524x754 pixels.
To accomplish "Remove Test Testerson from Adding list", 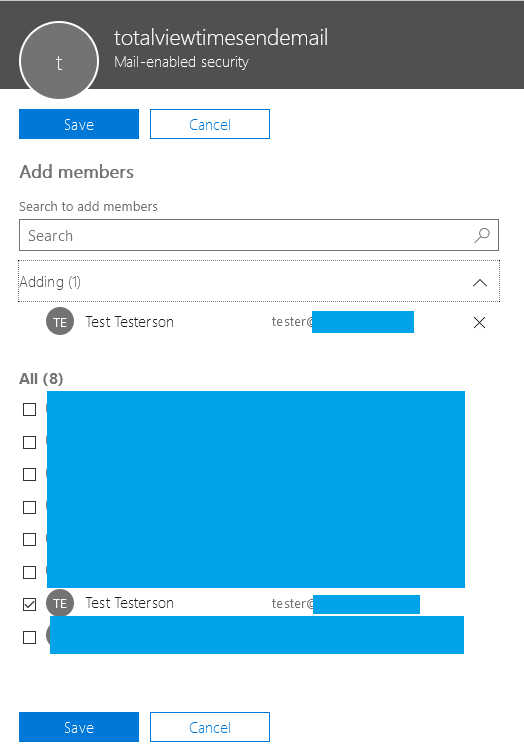I will [x=479, y=322].
